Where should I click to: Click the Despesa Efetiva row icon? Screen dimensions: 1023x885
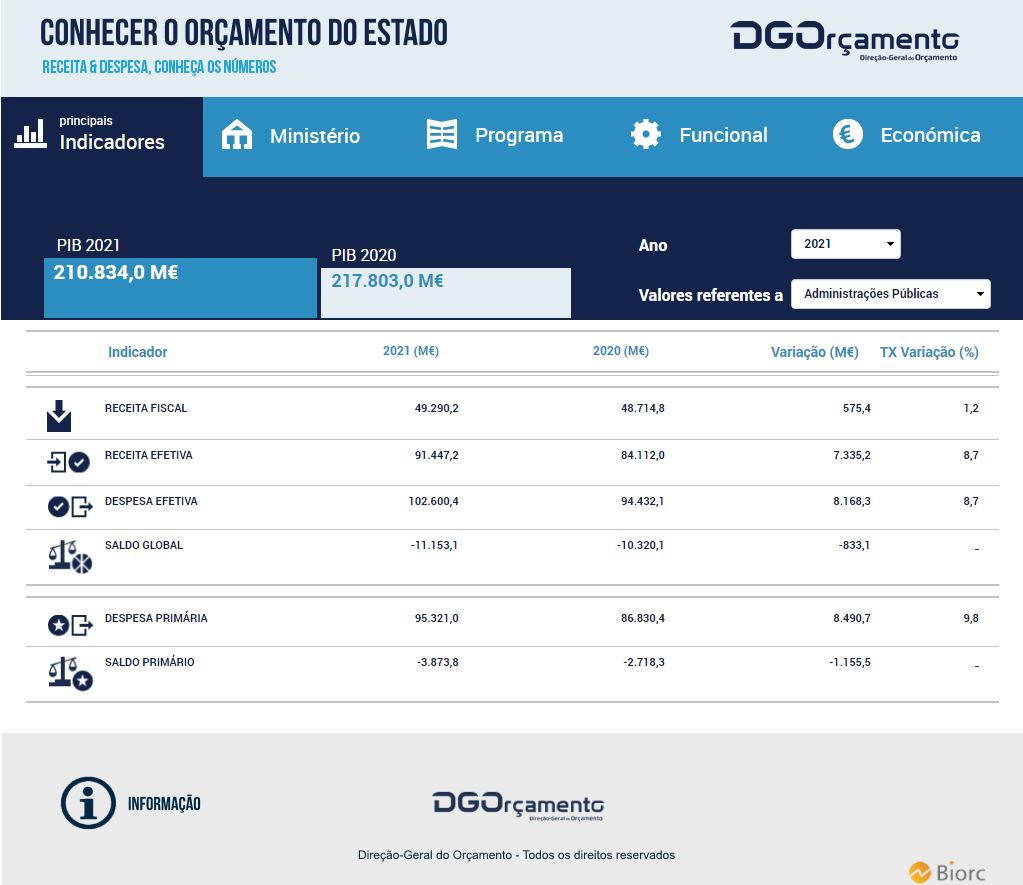point(70,507)
